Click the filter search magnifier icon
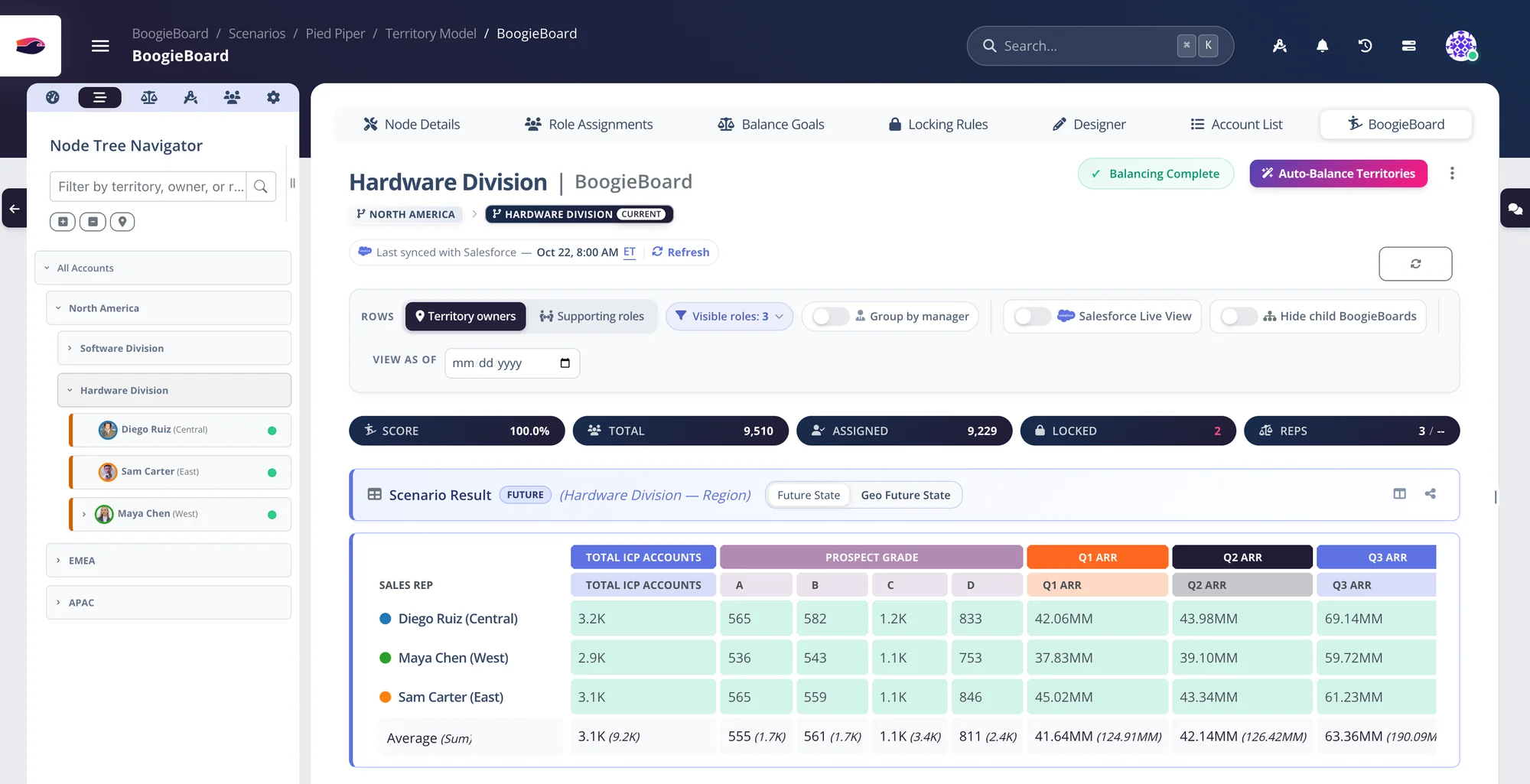 pos(261,187)
